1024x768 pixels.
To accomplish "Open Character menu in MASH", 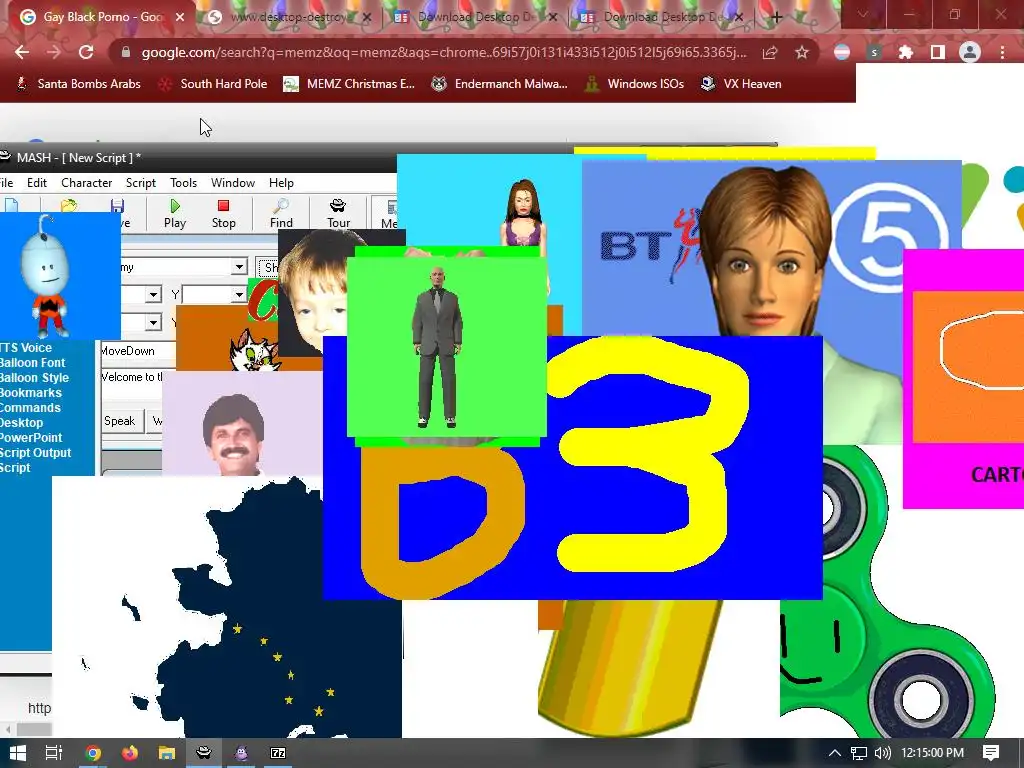I will tap(86, 183).
